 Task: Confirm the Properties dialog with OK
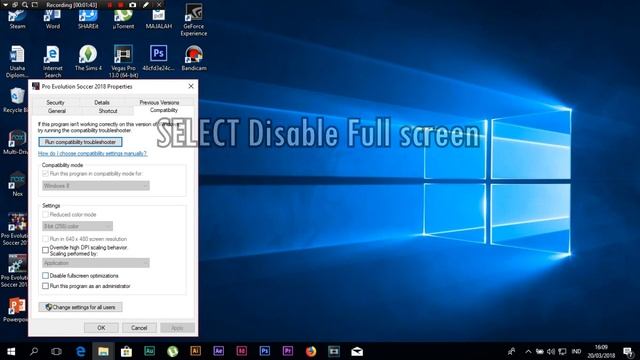point(101,328)
